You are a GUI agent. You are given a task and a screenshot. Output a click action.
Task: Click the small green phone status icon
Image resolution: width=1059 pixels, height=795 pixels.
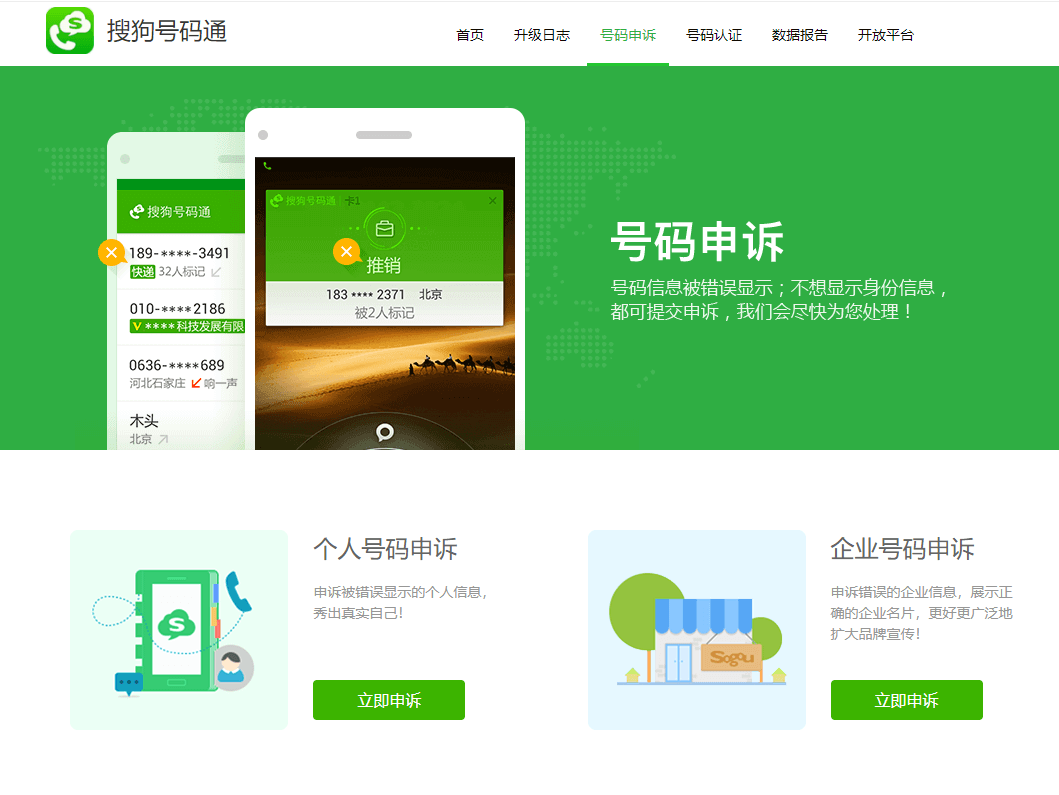[267, 166]
